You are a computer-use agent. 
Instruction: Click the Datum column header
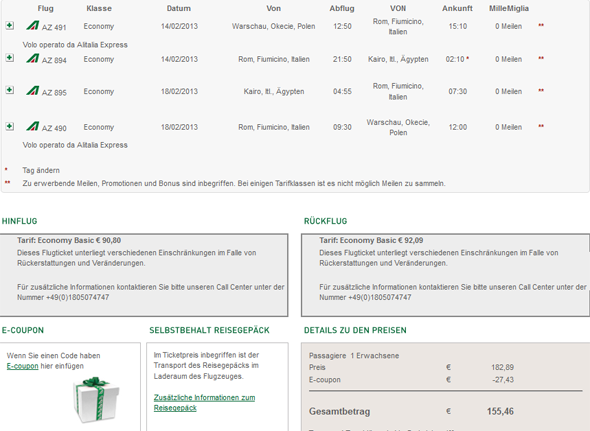pyautogui.click(x=179, y=8)
